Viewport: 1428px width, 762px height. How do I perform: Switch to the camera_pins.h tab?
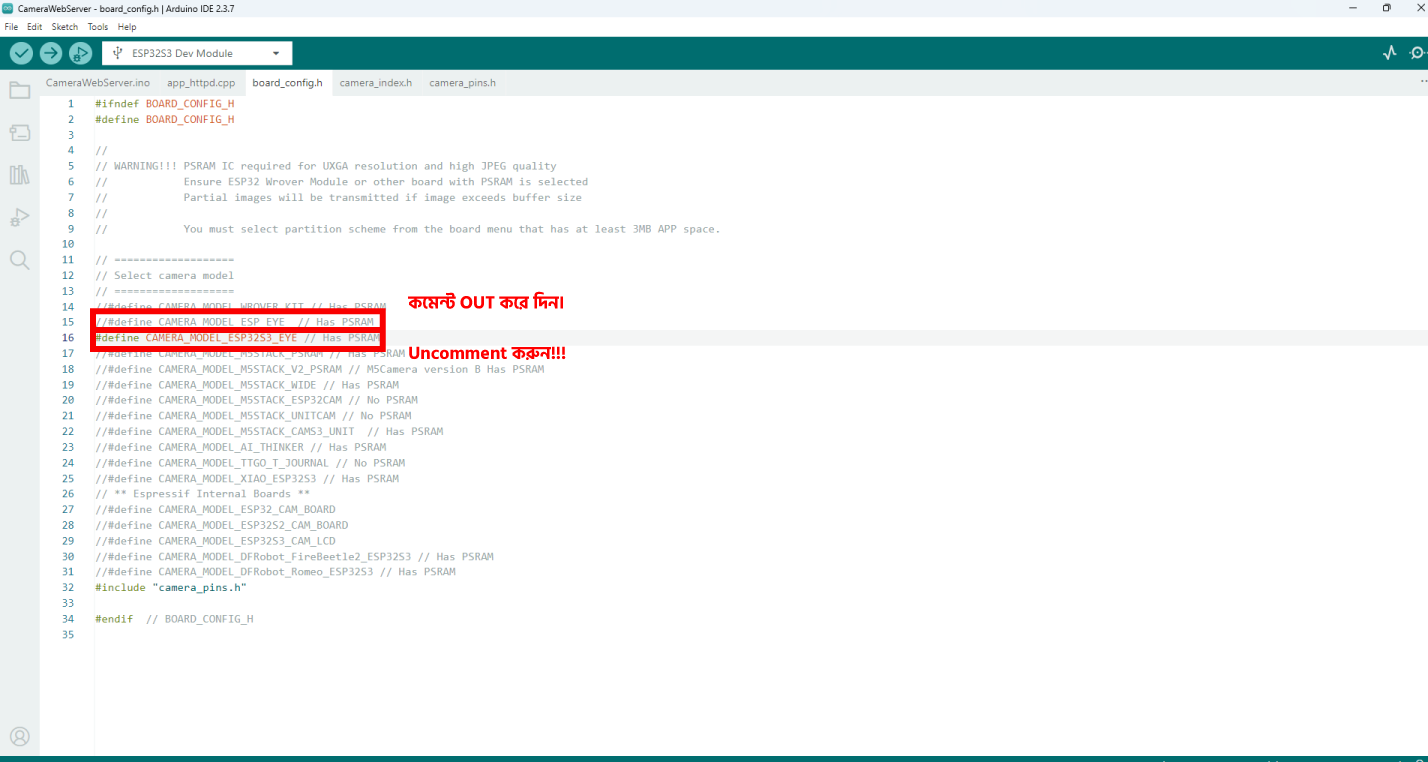coord(462,83)
